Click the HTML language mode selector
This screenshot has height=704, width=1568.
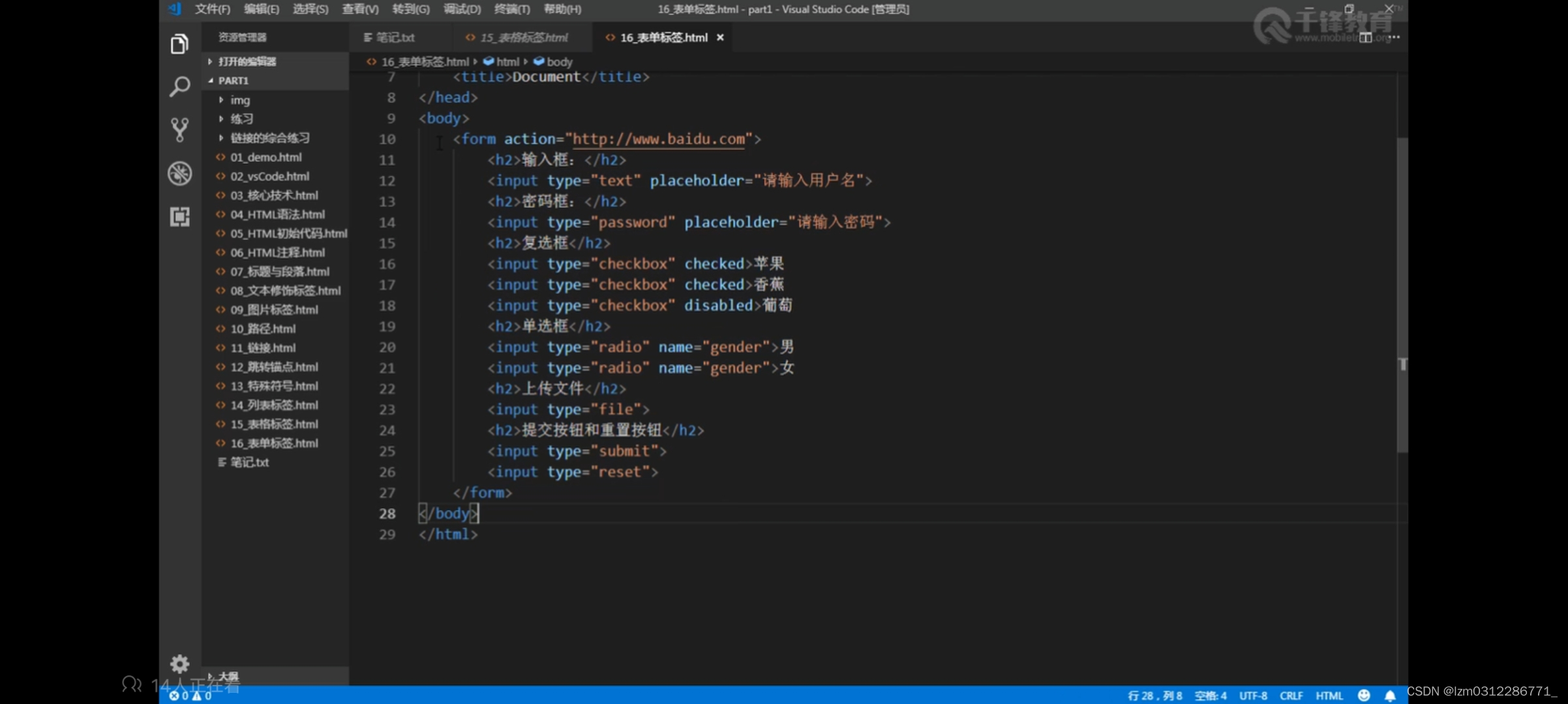[1329, 696]
